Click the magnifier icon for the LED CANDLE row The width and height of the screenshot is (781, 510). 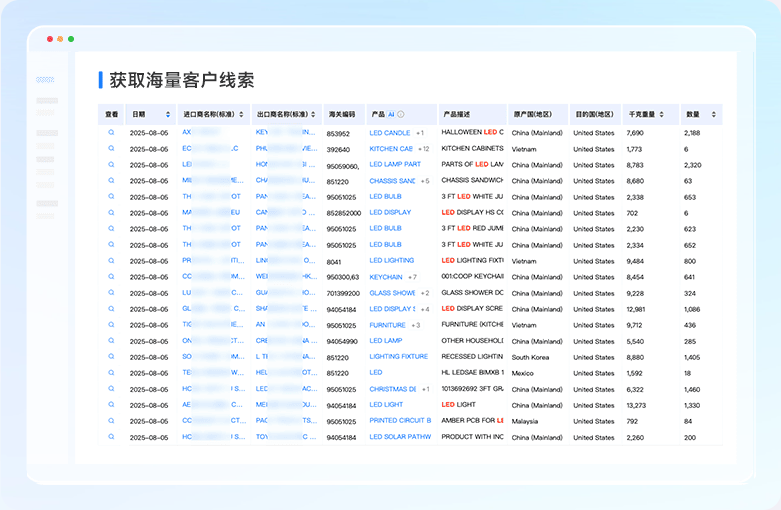coord(111,132)
